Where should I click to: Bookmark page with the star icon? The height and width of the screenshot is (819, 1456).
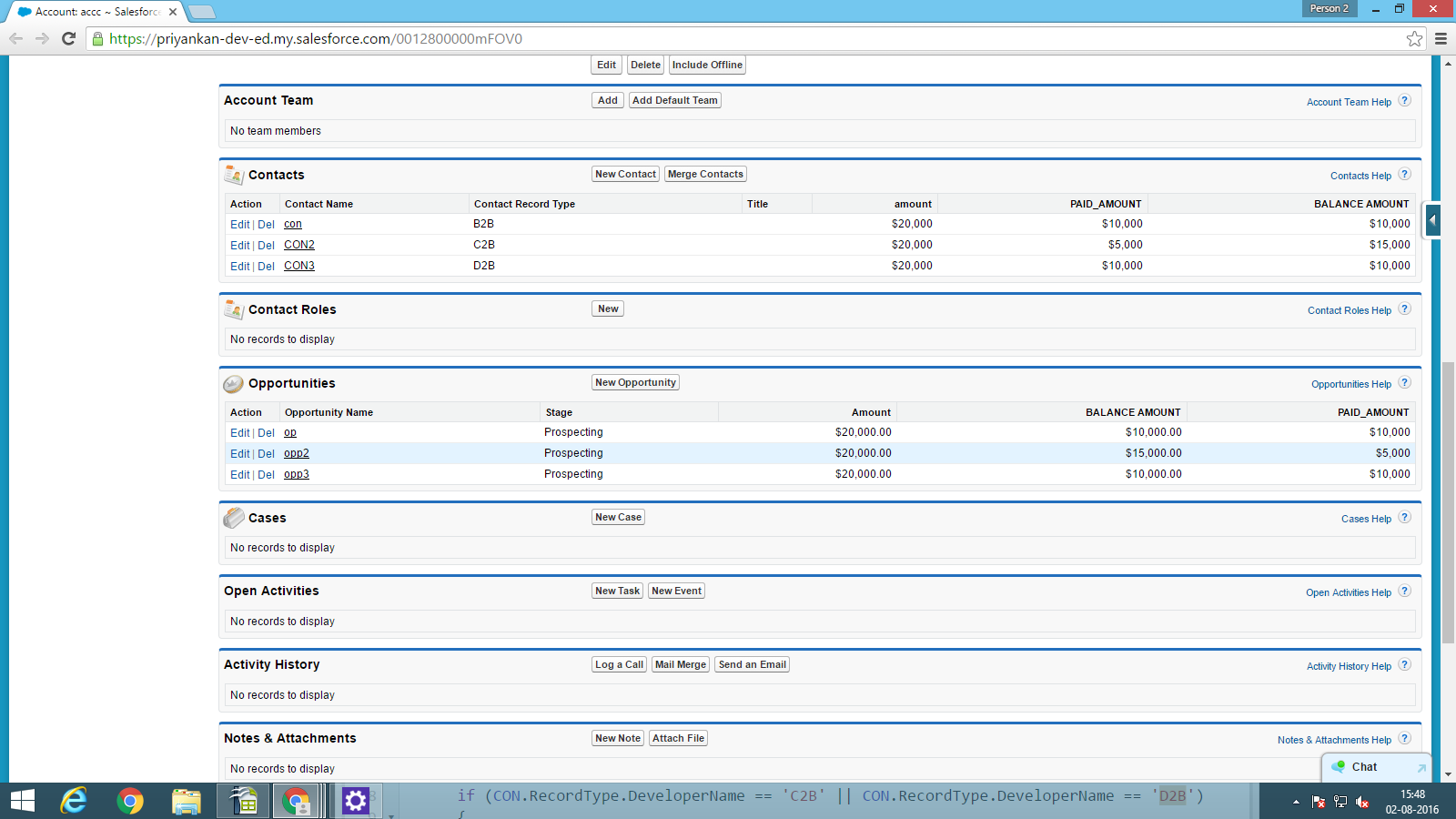(1414, 38)
